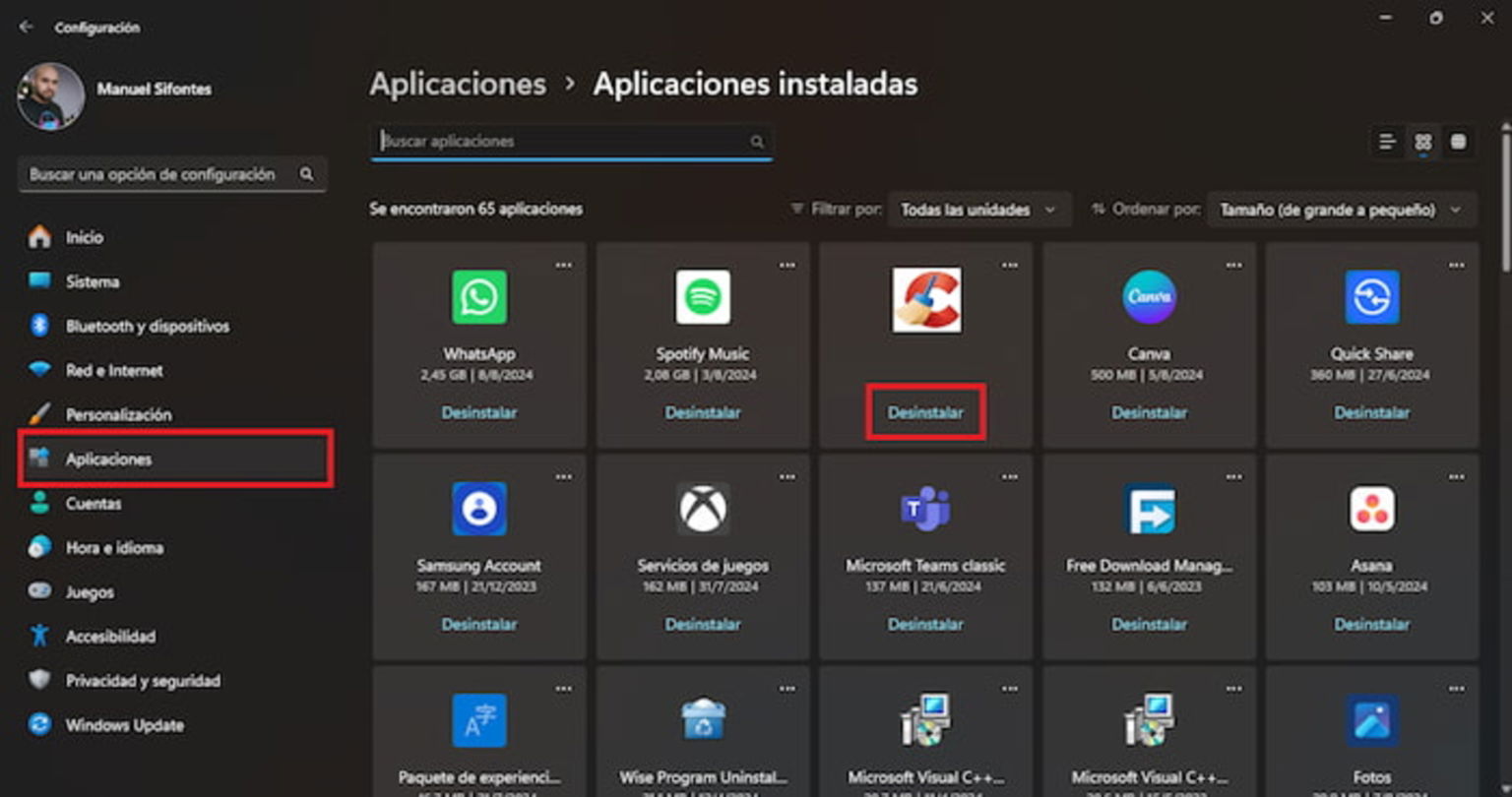Click the Microsoft Teams classic icon

[926, 509]
